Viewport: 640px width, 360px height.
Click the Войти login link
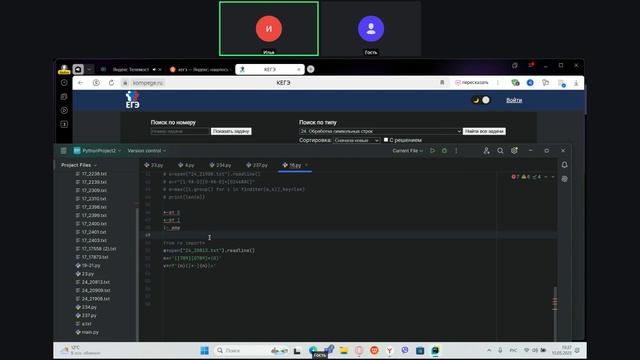click(x=514, y=100)
